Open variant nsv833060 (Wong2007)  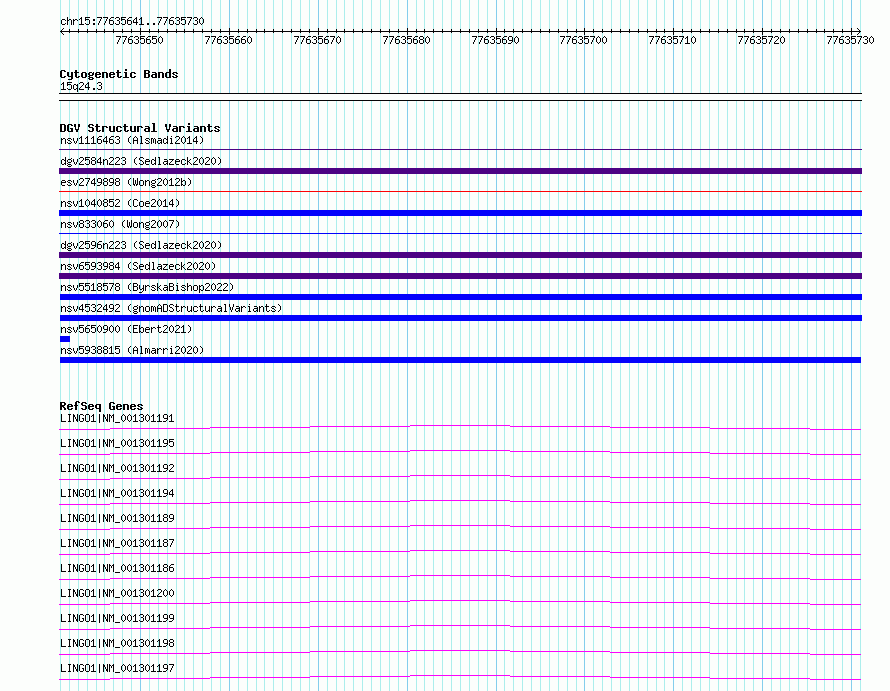coord(120,224)
